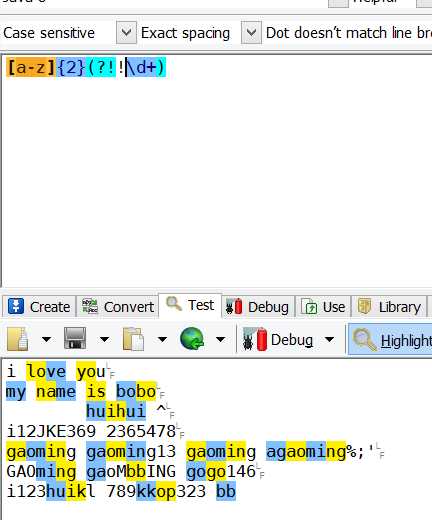Image resolution: width=432 pixels, height=520 pixels.
Task: Click the text 'gogo146' in test area
Action: pyautogui.click(x=221, y=471)
